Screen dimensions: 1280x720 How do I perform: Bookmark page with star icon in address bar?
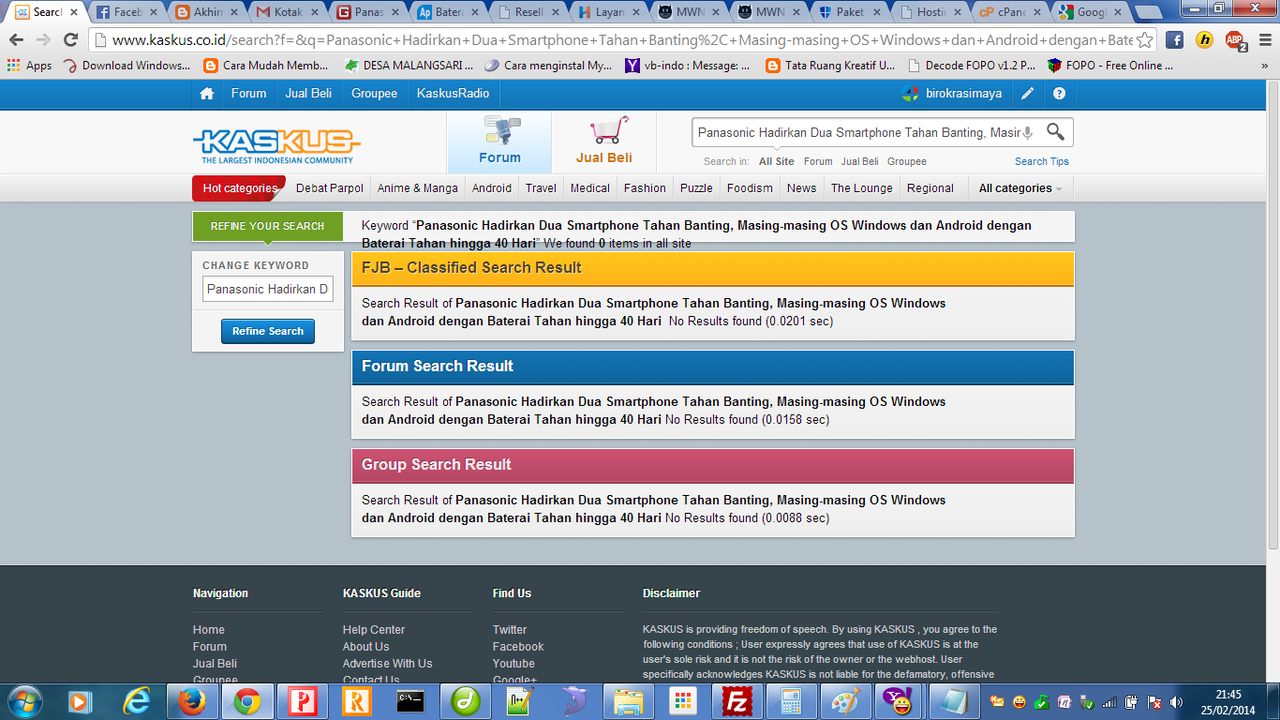[x=1145, y=40]
